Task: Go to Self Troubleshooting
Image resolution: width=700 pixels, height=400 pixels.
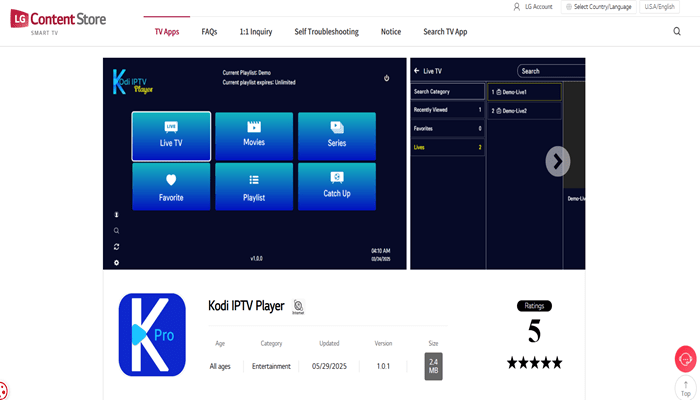Action: (326, 32)
